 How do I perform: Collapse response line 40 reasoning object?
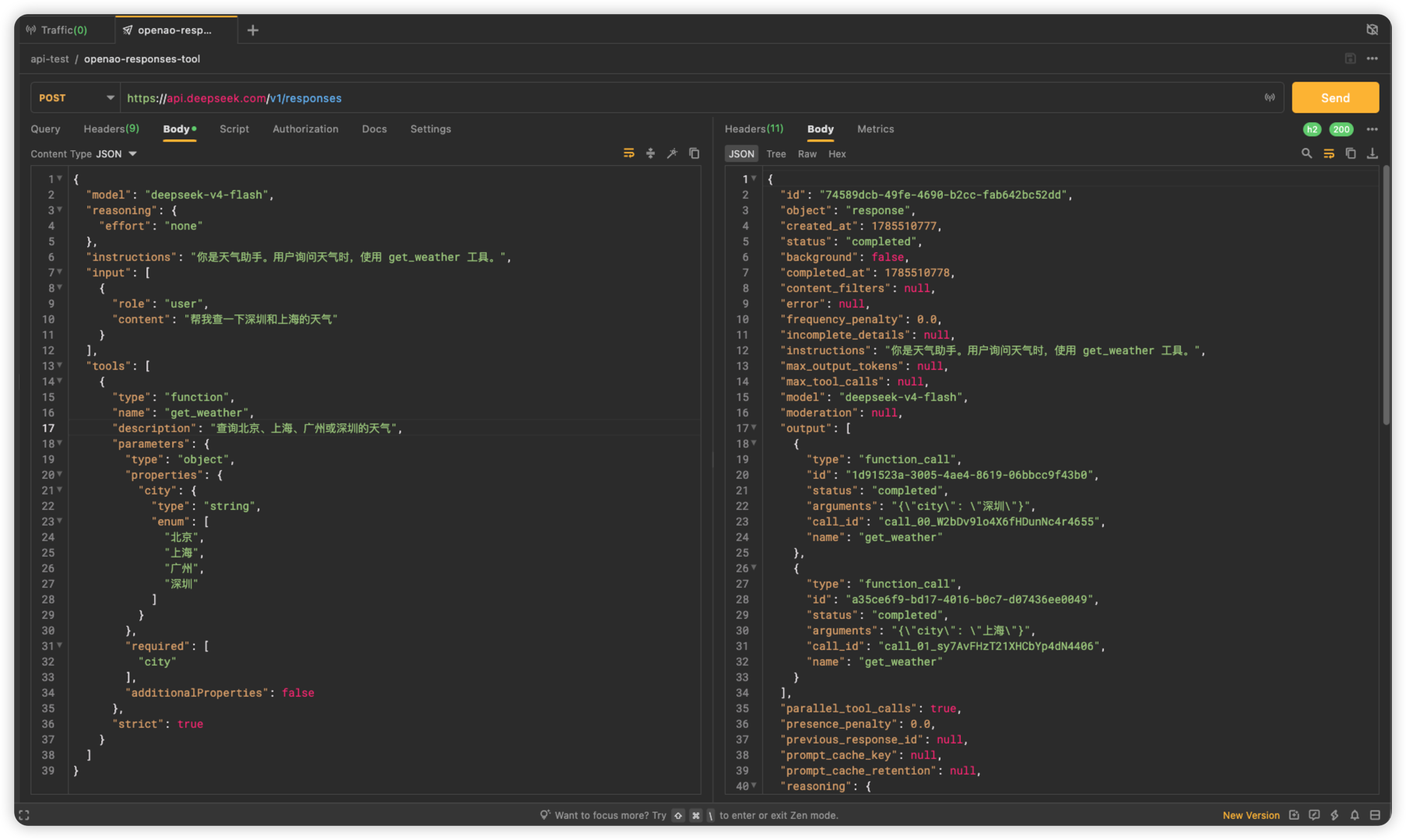pos(754,786)
